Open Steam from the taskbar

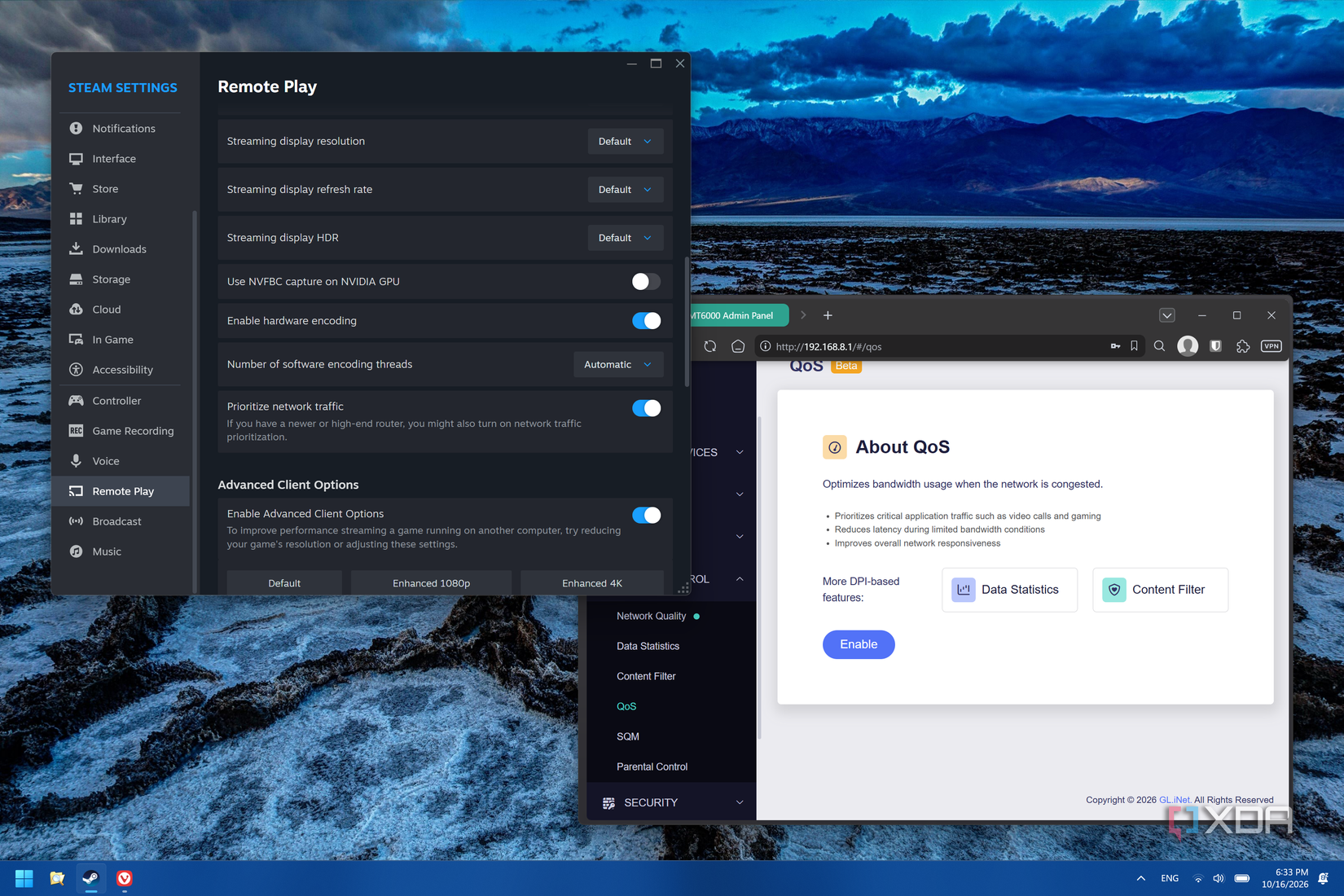pos(90,878)
